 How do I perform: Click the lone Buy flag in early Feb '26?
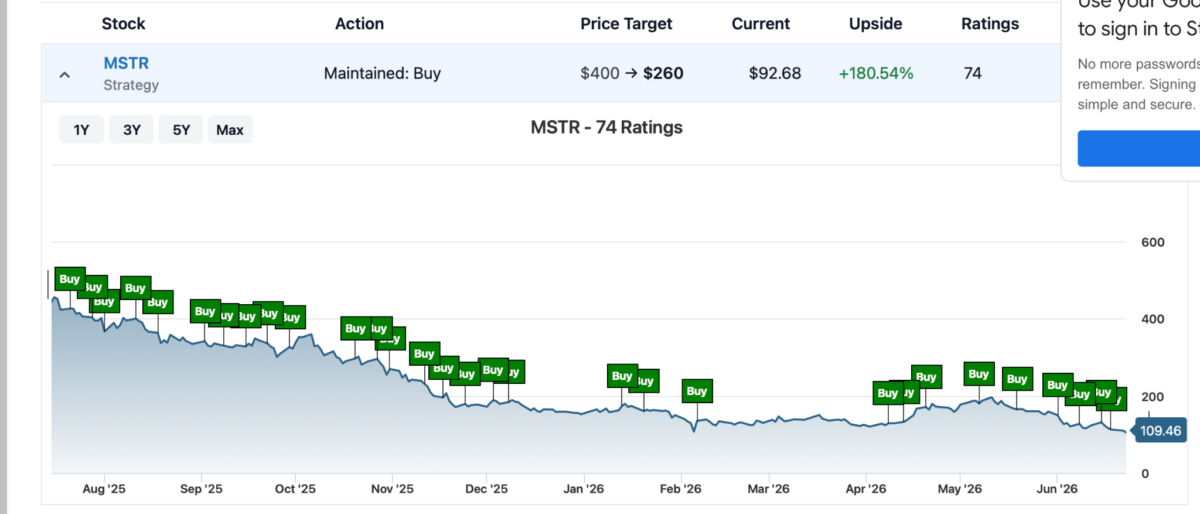[x=697, y=391]
